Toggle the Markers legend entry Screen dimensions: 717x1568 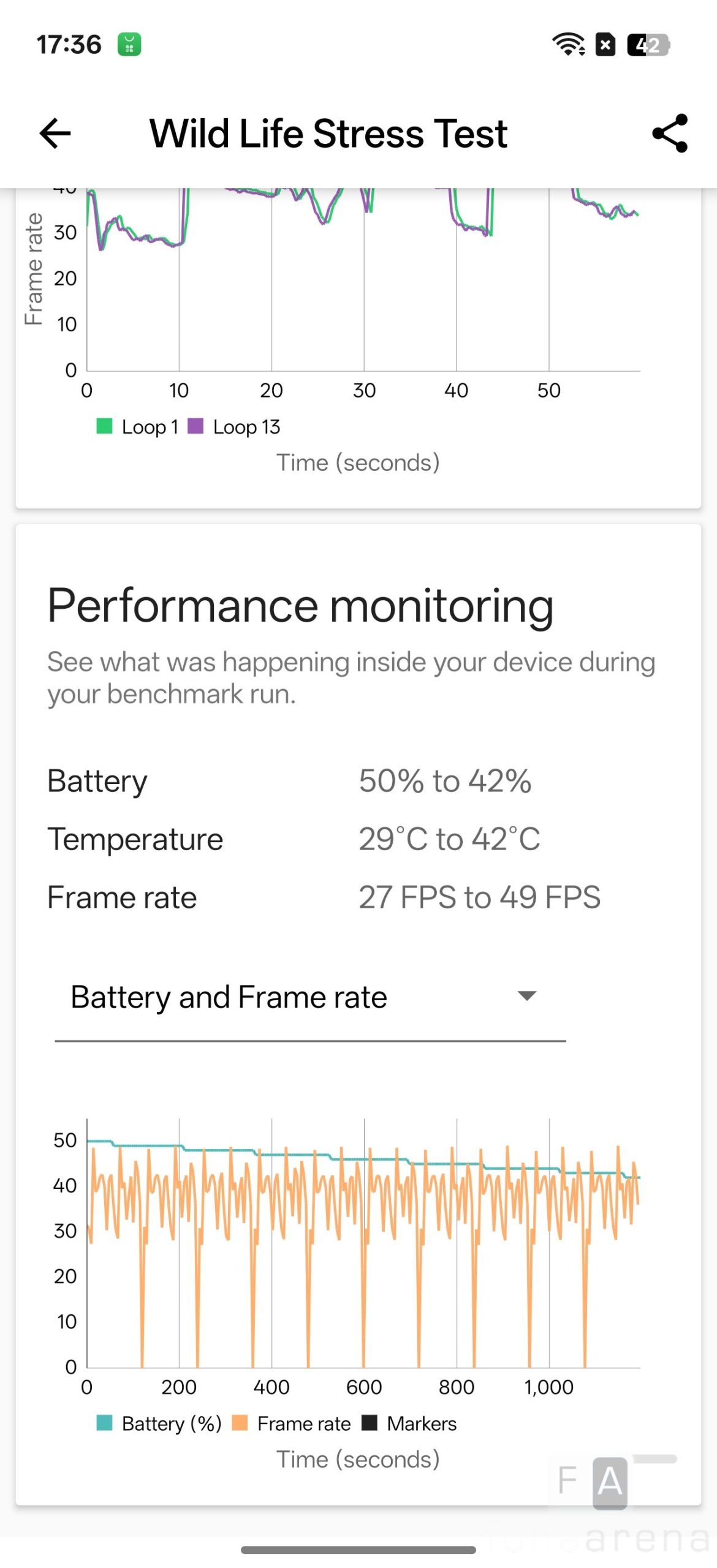[x=409, y=1423]
